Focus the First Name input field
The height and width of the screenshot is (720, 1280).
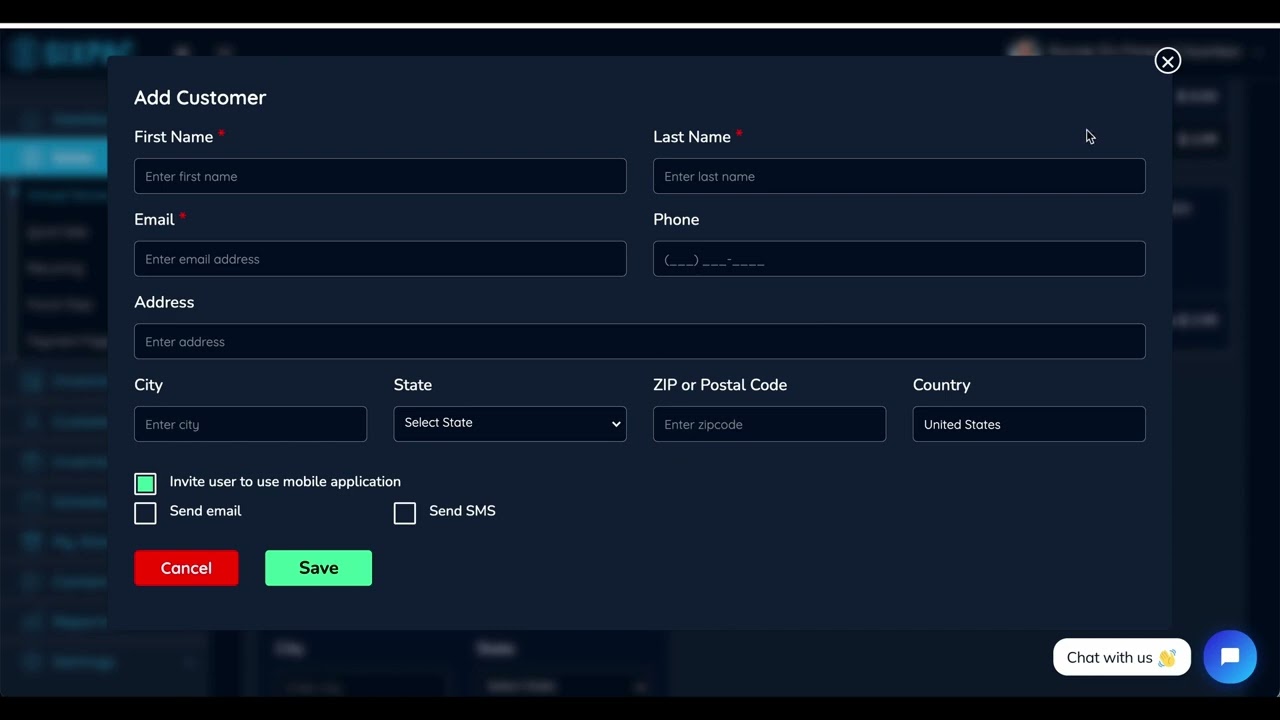point(380,176)
